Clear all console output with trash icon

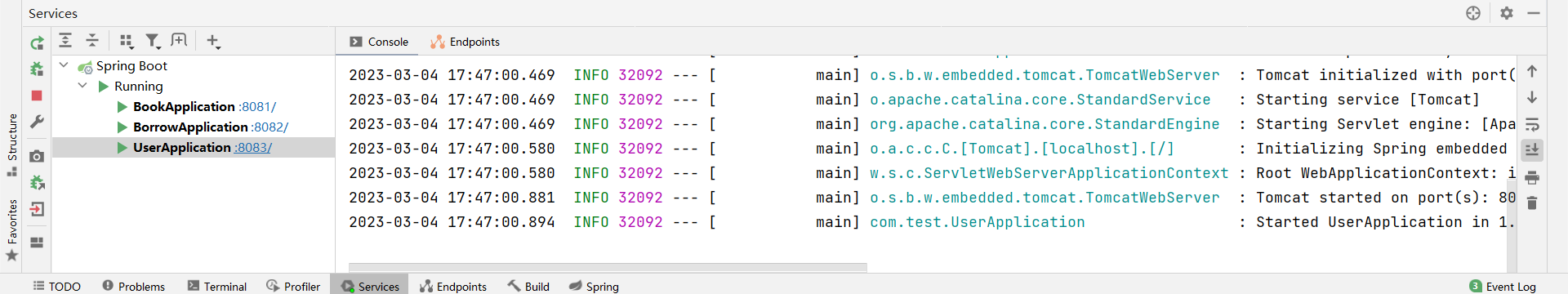[1532, 203]
